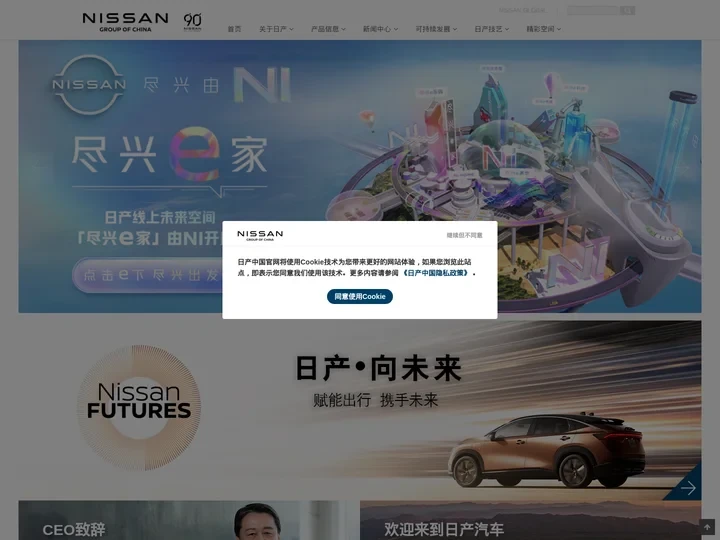Open the NISSAN GLOBAL link
The image size is (720, 540).
pos(523,10)
